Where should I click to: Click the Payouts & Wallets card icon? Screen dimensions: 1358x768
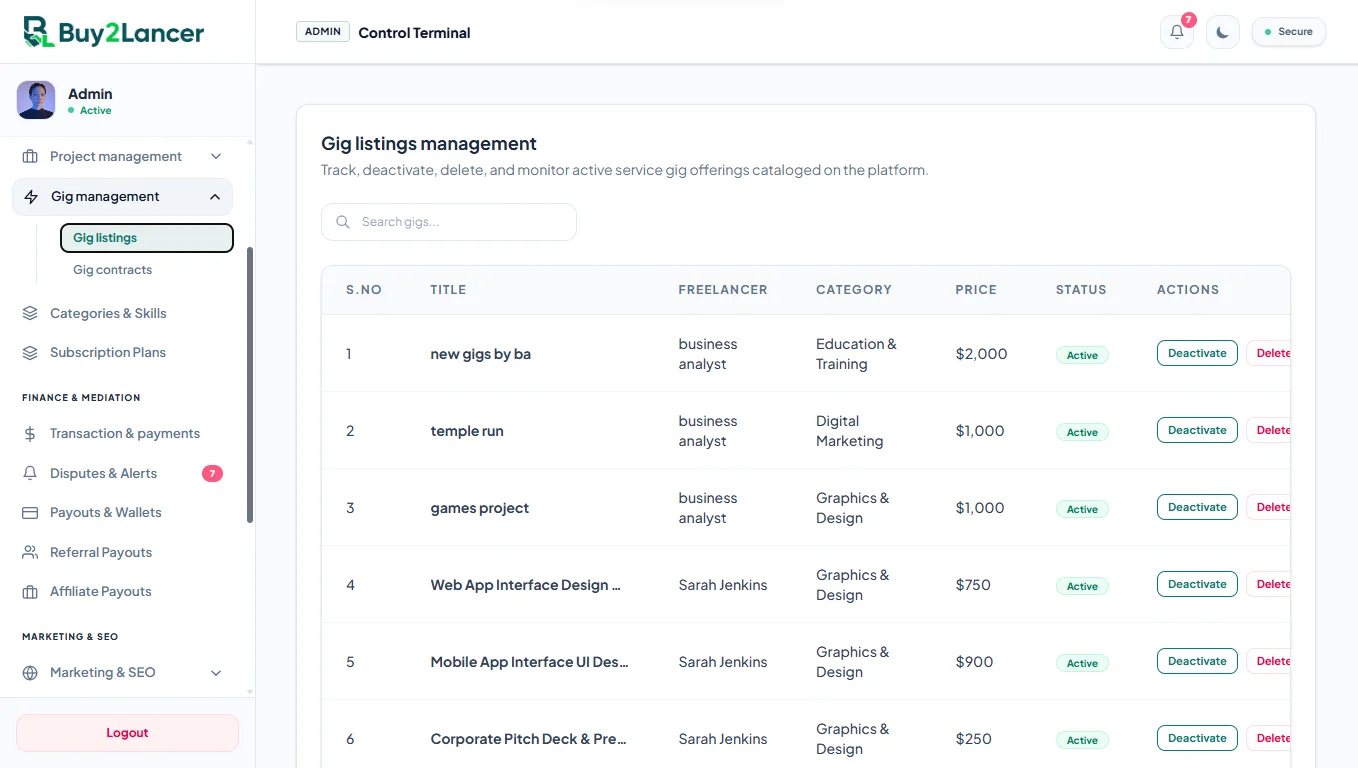pos(30,513)
